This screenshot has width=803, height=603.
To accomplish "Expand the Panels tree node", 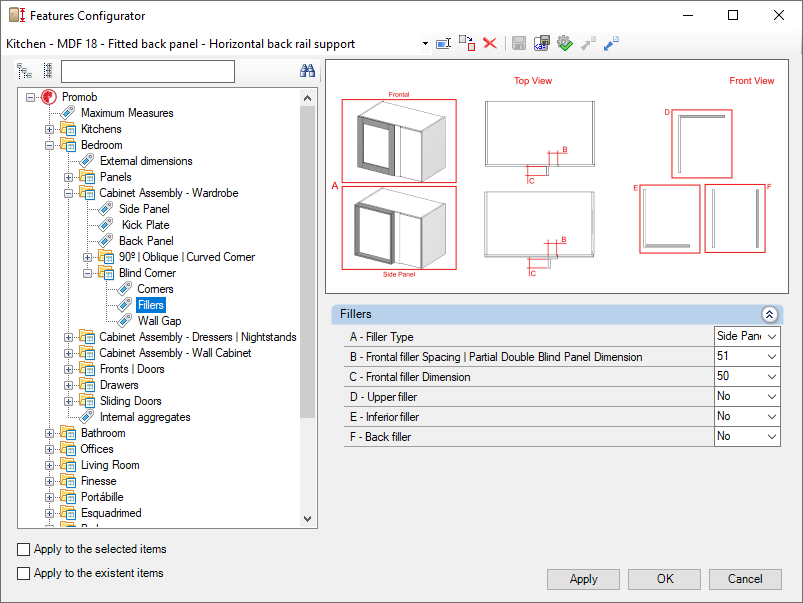I will pos(69,177).
